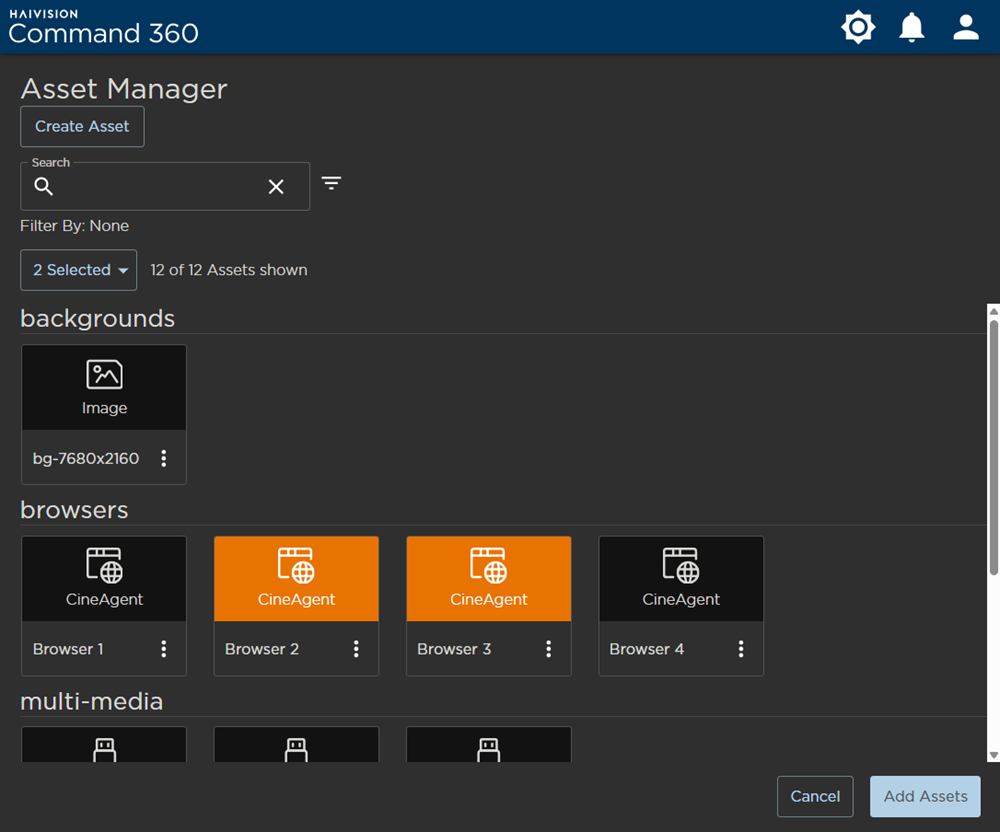Image resolution: width=1000 pixels, height=832 pixels.
Task: Click the backgrounds group heading
Action: pyautogui.click(x=98, y=318)
